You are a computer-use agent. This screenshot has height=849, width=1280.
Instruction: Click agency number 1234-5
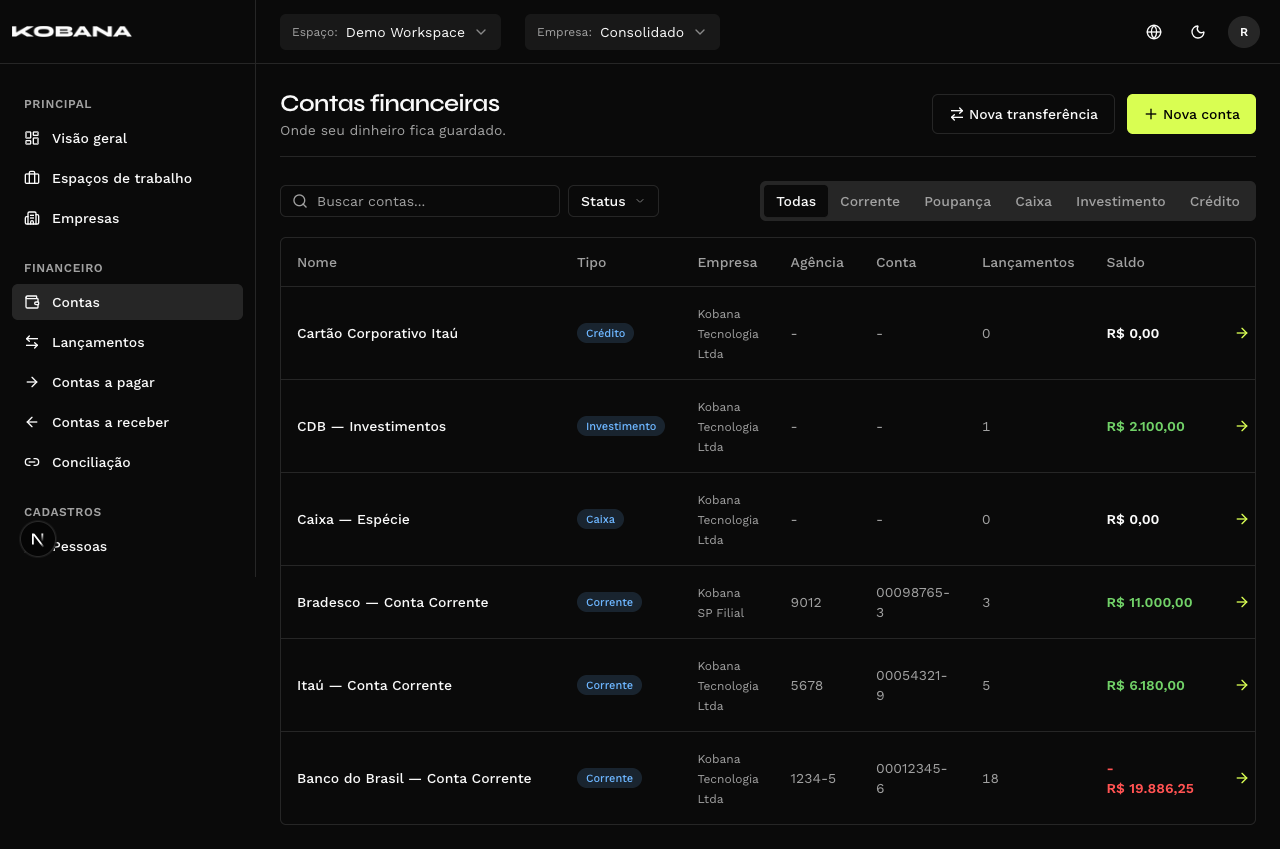click(813, 778)
